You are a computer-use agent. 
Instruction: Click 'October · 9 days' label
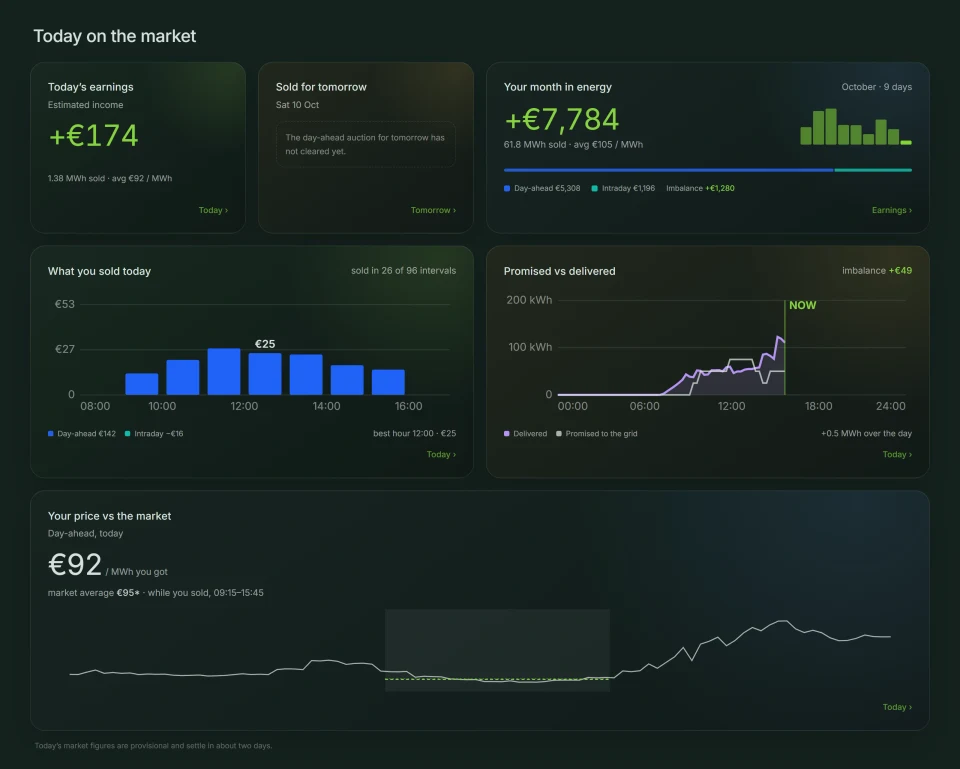[x=877, y=87]
